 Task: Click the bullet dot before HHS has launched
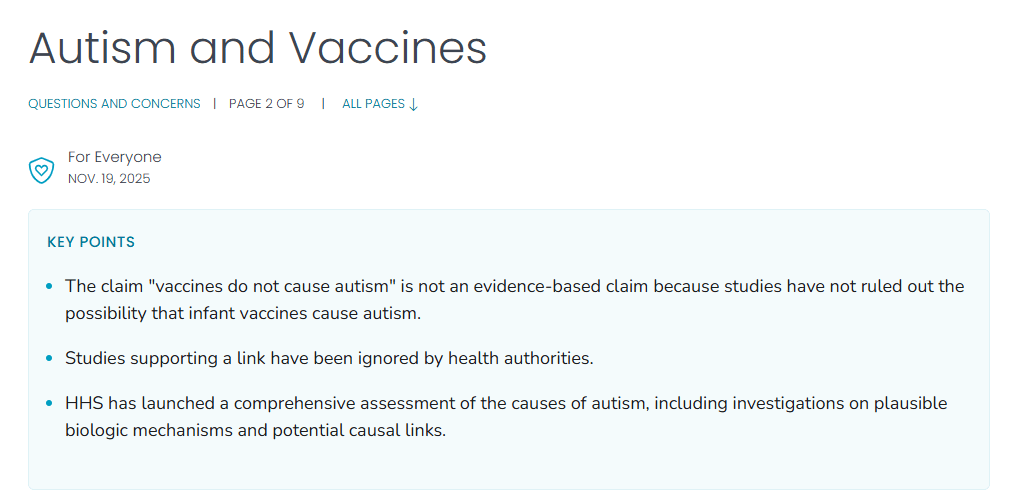click(50, 403)
